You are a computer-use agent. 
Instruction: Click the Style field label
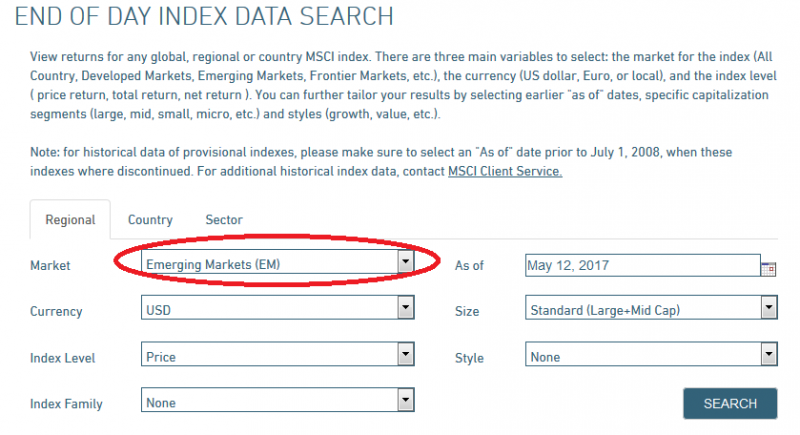tap(469, 358)
